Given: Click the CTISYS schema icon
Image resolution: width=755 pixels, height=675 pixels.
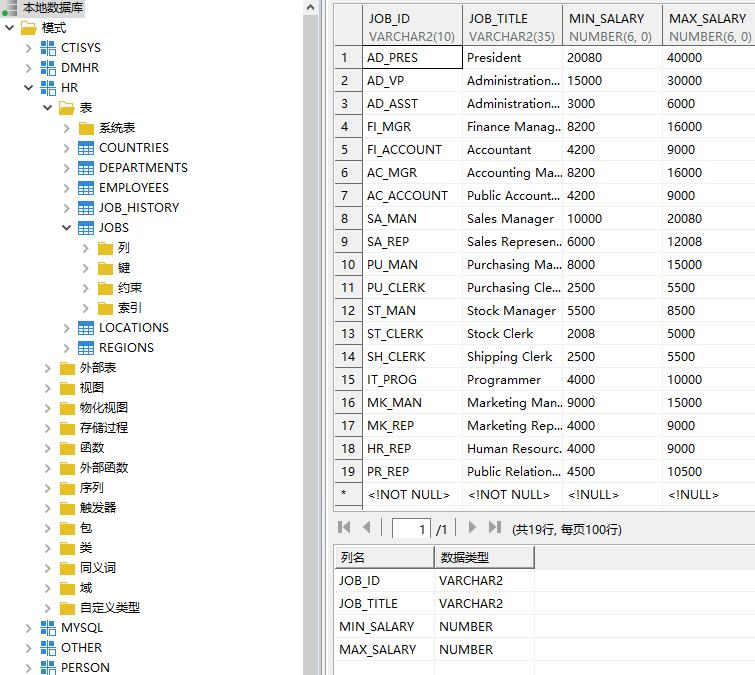Looking at the screenshot, I should pyautogui.click(x=48, y=48).
